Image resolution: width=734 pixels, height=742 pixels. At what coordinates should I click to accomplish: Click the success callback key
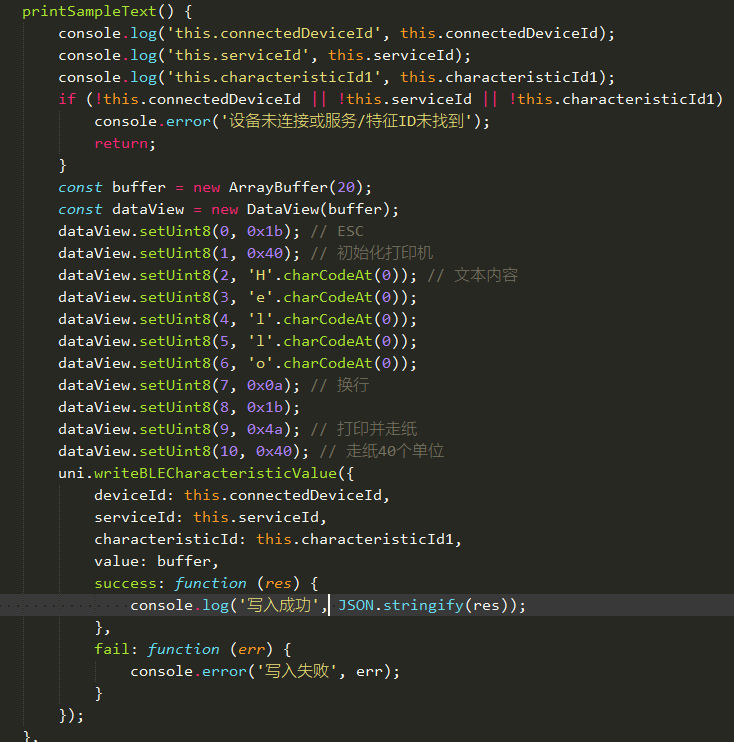click(125, 583)
